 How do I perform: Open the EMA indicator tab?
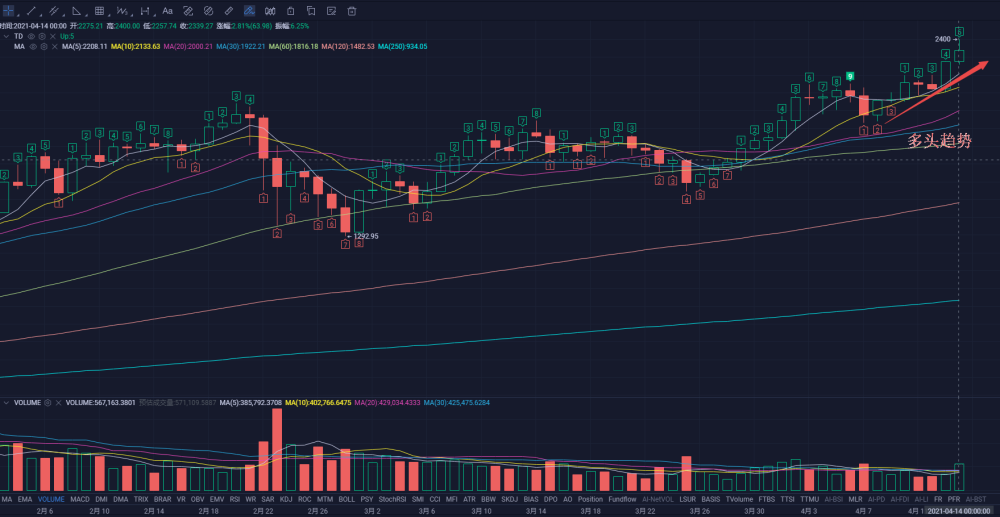pos(25,499)
